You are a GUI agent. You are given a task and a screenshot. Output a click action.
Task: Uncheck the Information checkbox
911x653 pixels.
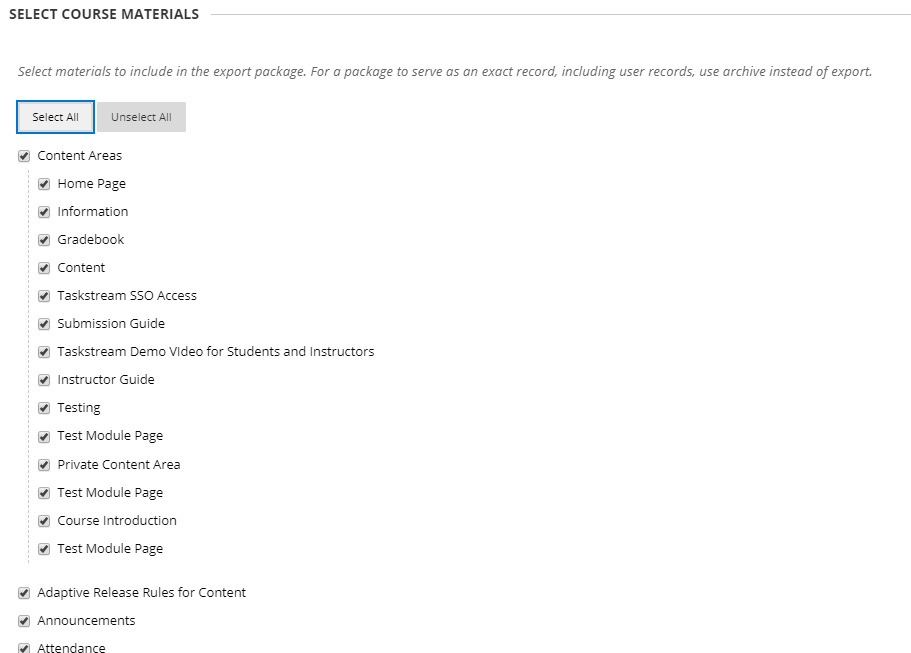[44, 212]
